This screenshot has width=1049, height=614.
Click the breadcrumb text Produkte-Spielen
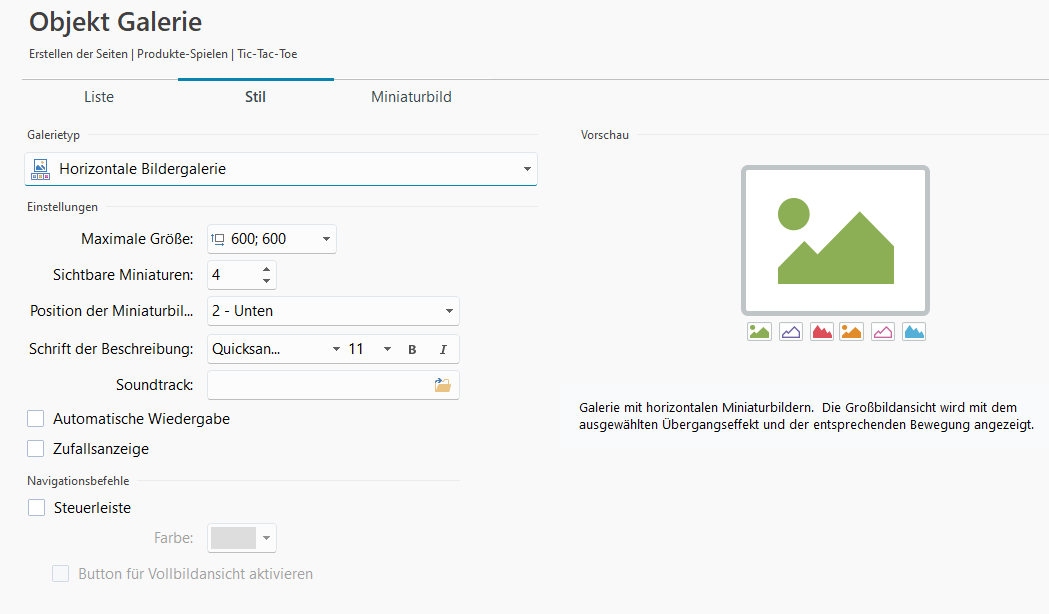pyautogui.click(x=182, y=54)
